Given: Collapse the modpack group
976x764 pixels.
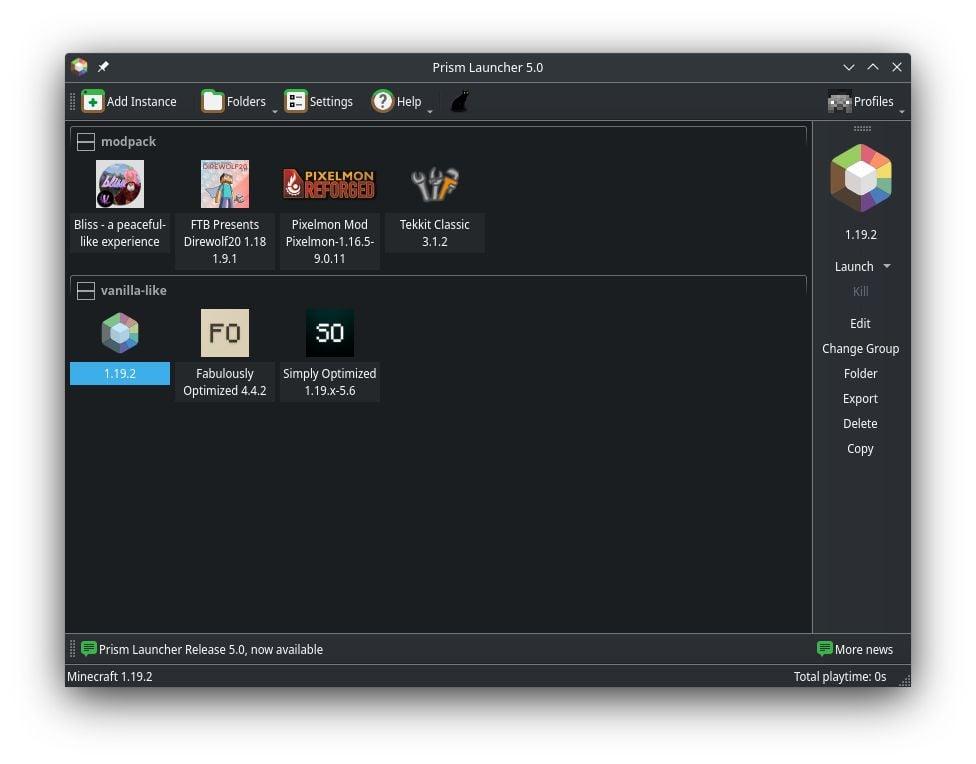Looking at the screenshot, I should [x=85, y=142].
